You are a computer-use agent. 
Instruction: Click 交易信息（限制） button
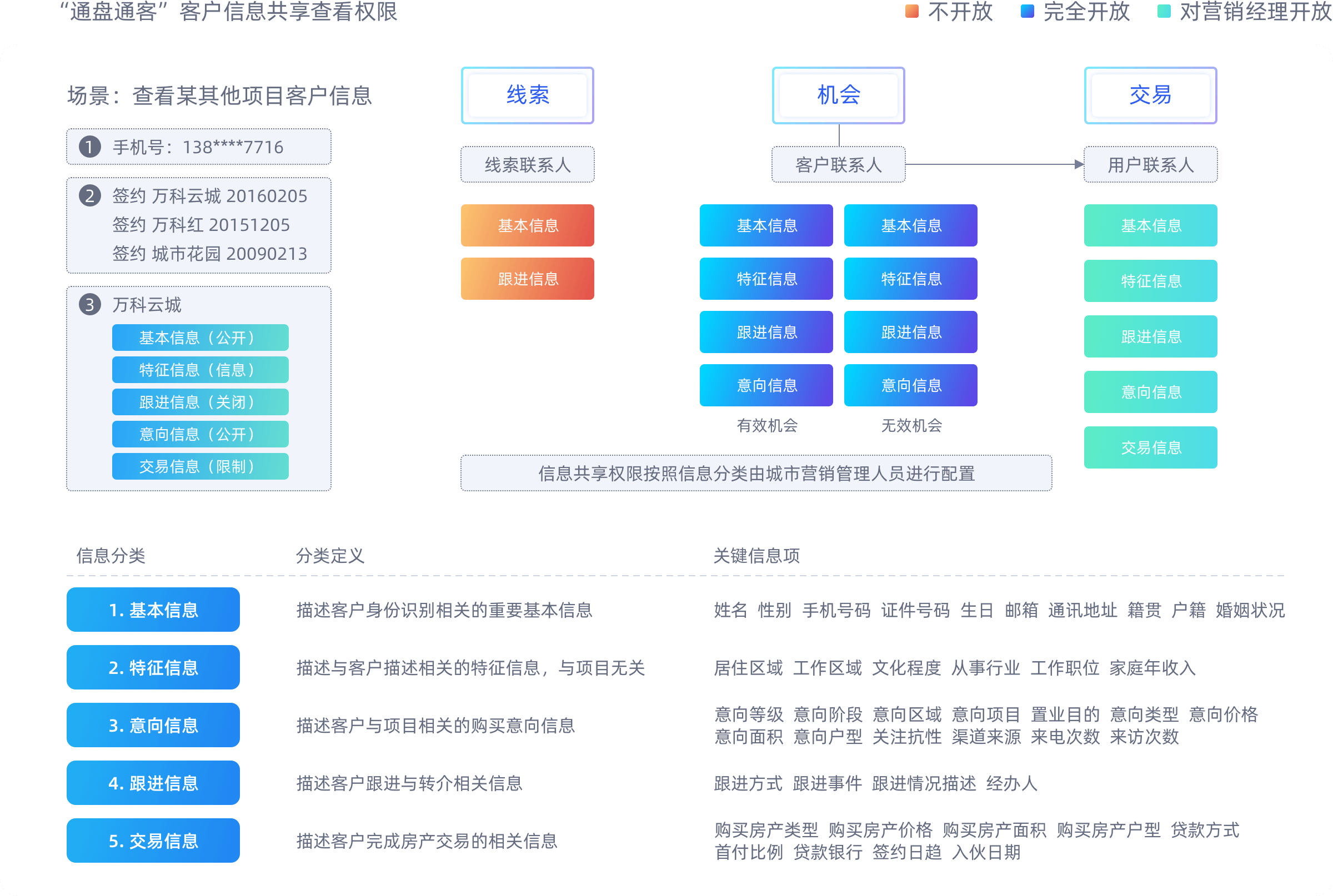coord(200,466)
